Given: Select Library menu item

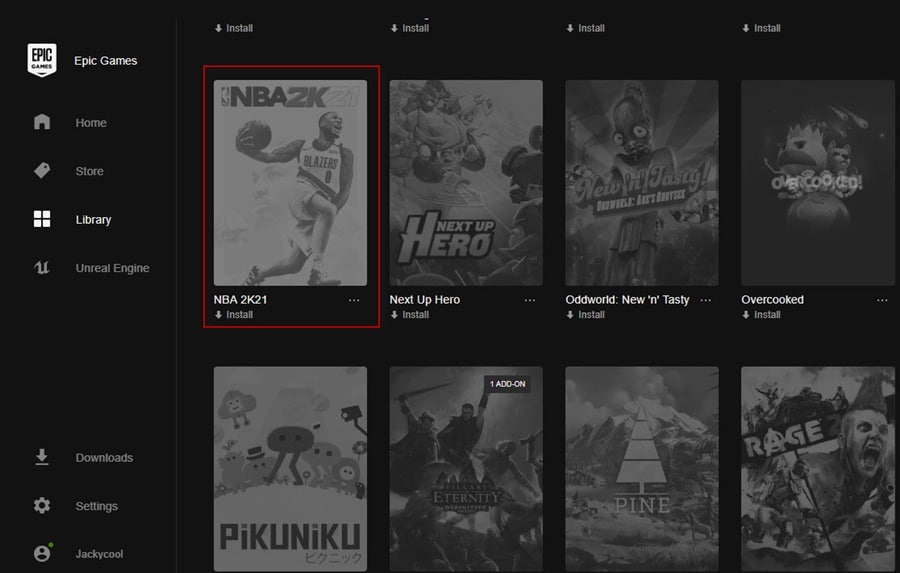Looking at the screenshot, I should [x=94, y=220].
